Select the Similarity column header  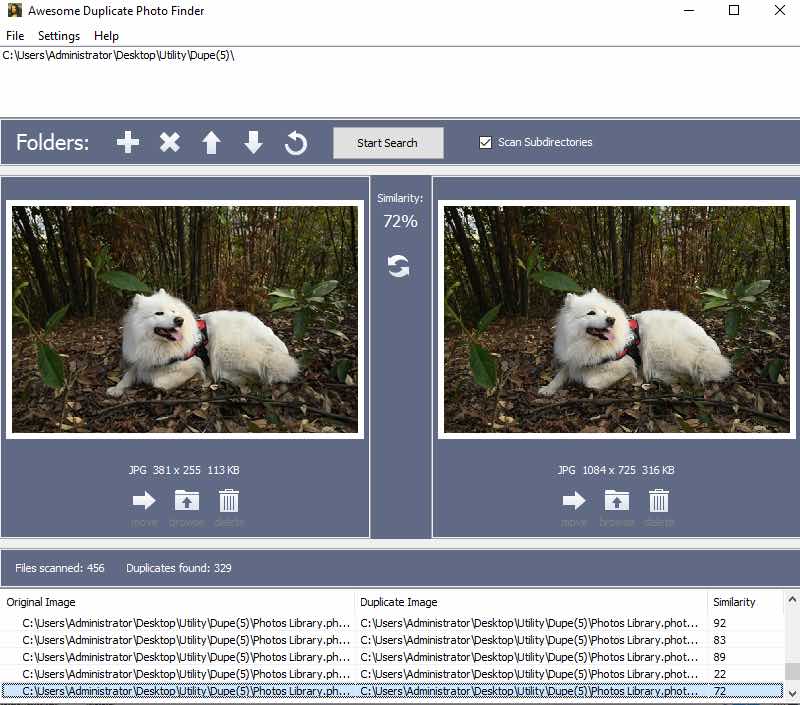735,602
